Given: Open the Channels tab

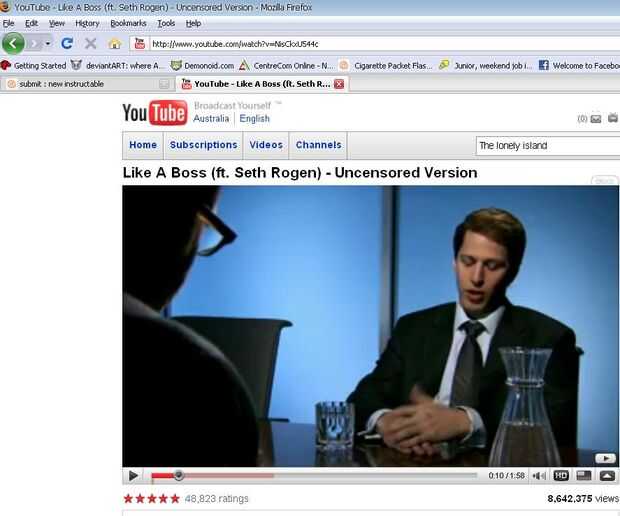Looking at the screenshot, I should 318,145.
